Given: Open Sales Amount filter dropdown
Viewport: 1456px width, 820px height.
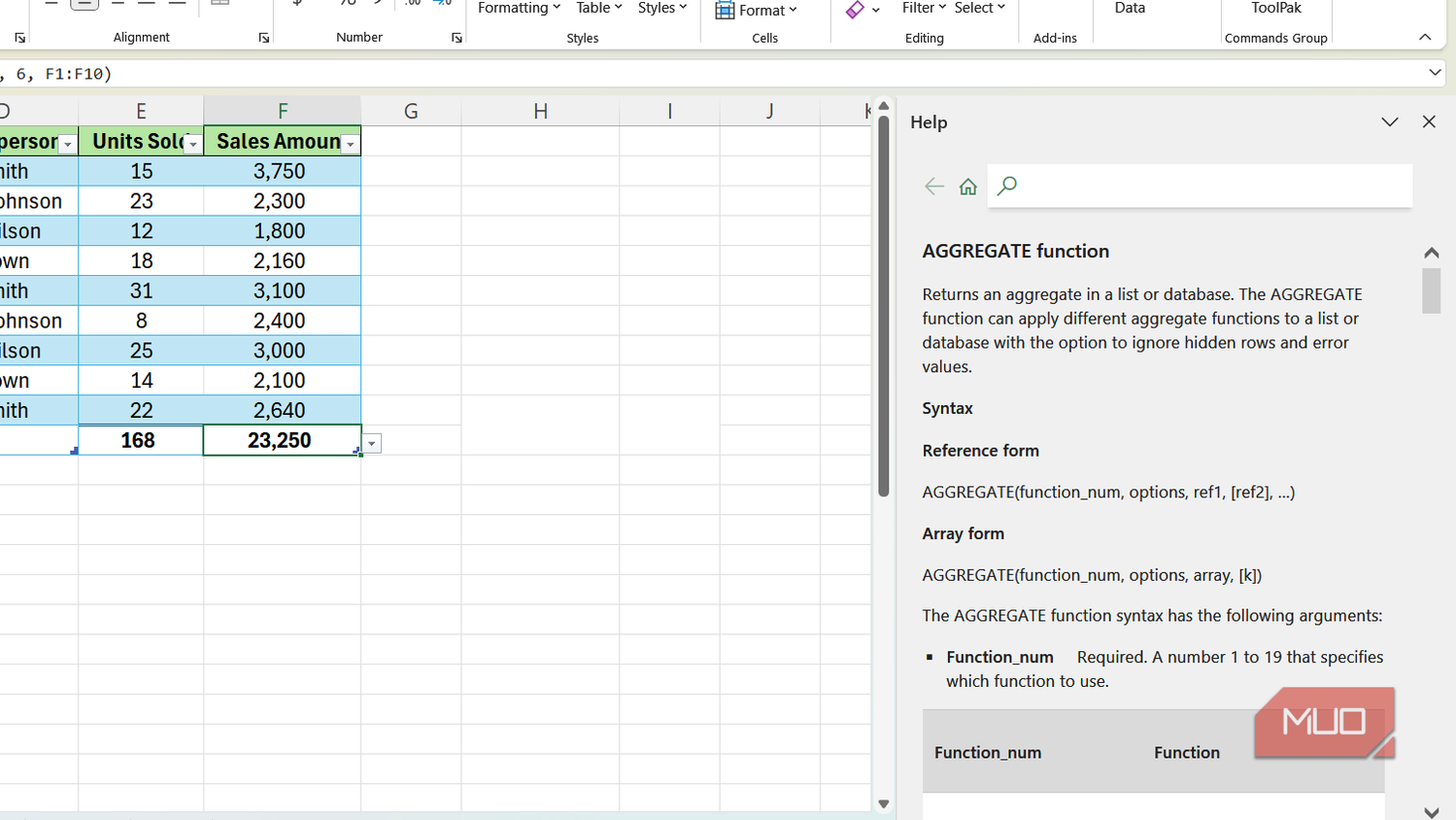Looking at the screenshot, I should pos(351,145).
